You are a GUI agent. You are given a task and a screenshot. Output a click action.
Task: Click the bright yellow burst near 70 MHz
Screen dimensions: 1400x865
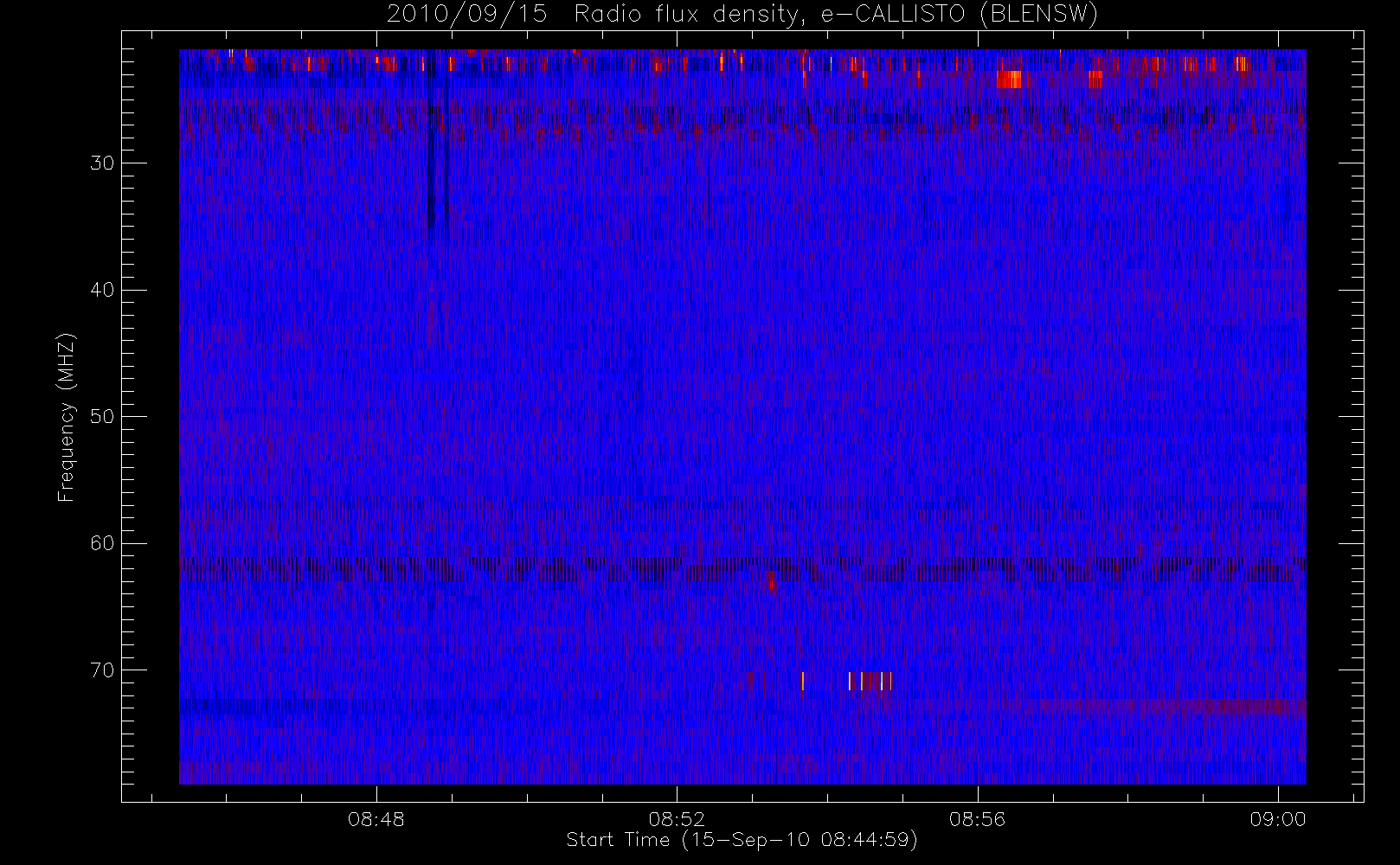tap(869, 682)
